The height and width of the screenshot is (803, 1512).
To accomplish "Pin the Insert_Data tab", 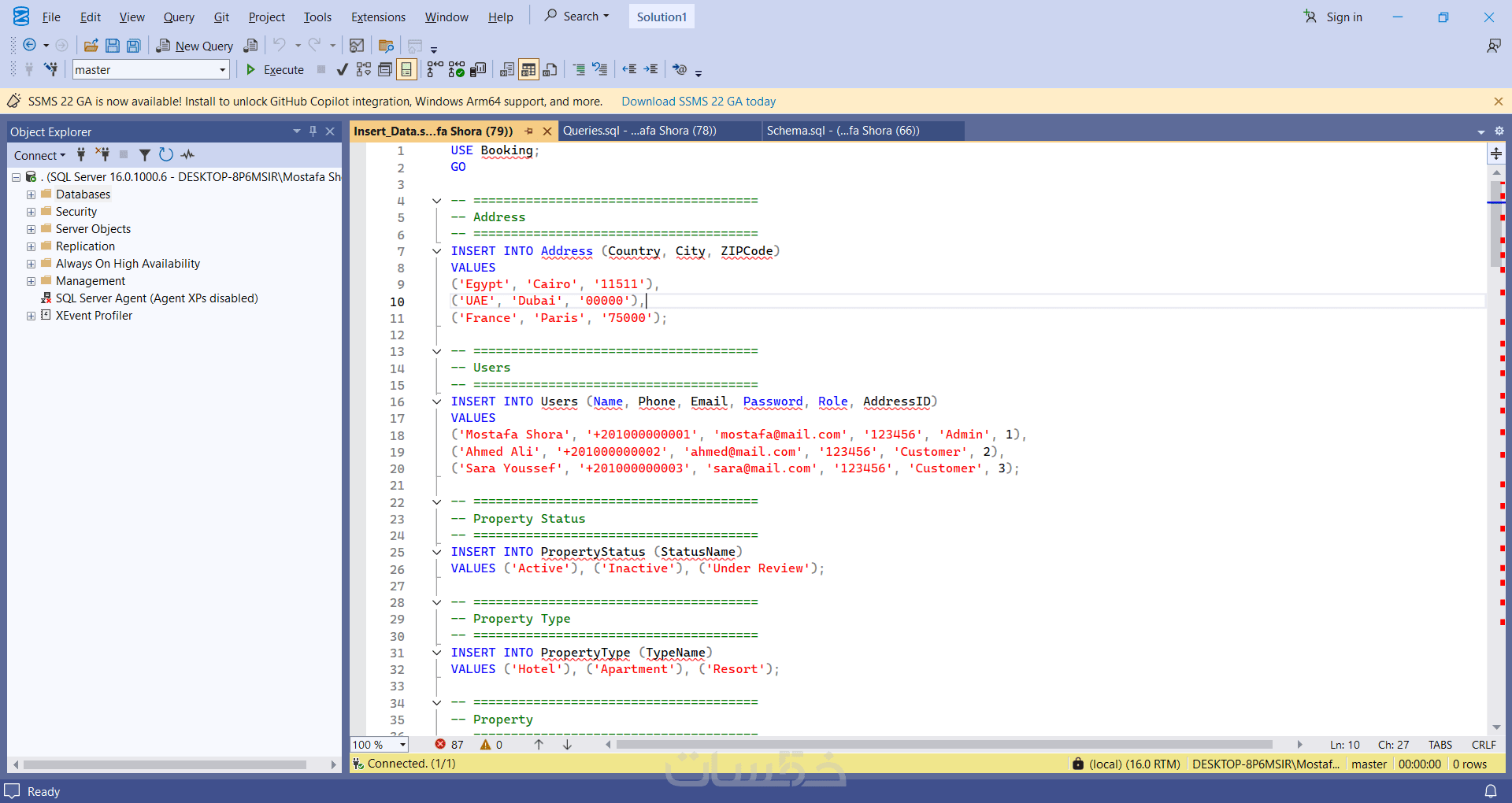I will coord(529,131).
